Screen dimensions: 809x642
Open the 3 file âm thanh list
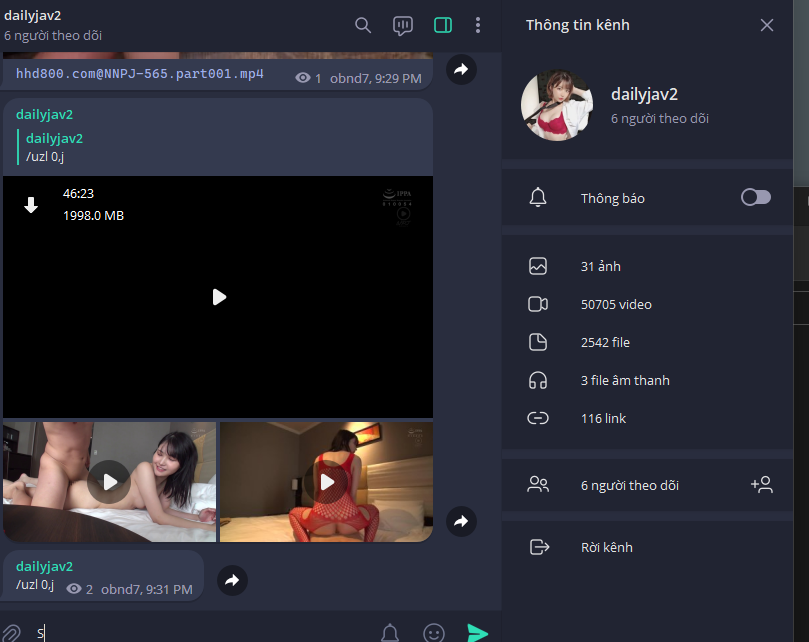click(x=624, y=381)
